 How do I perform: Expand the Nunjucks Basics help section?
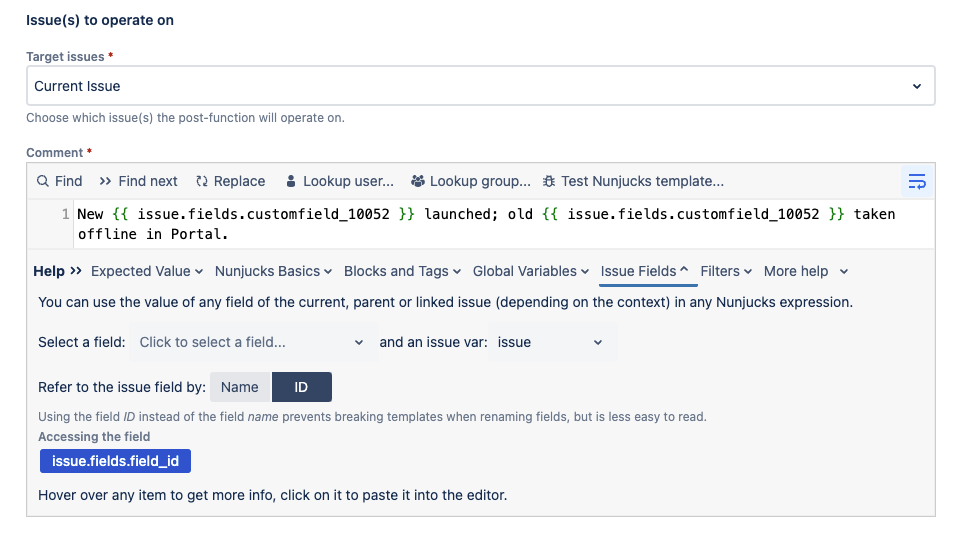[x=273, y=272]
